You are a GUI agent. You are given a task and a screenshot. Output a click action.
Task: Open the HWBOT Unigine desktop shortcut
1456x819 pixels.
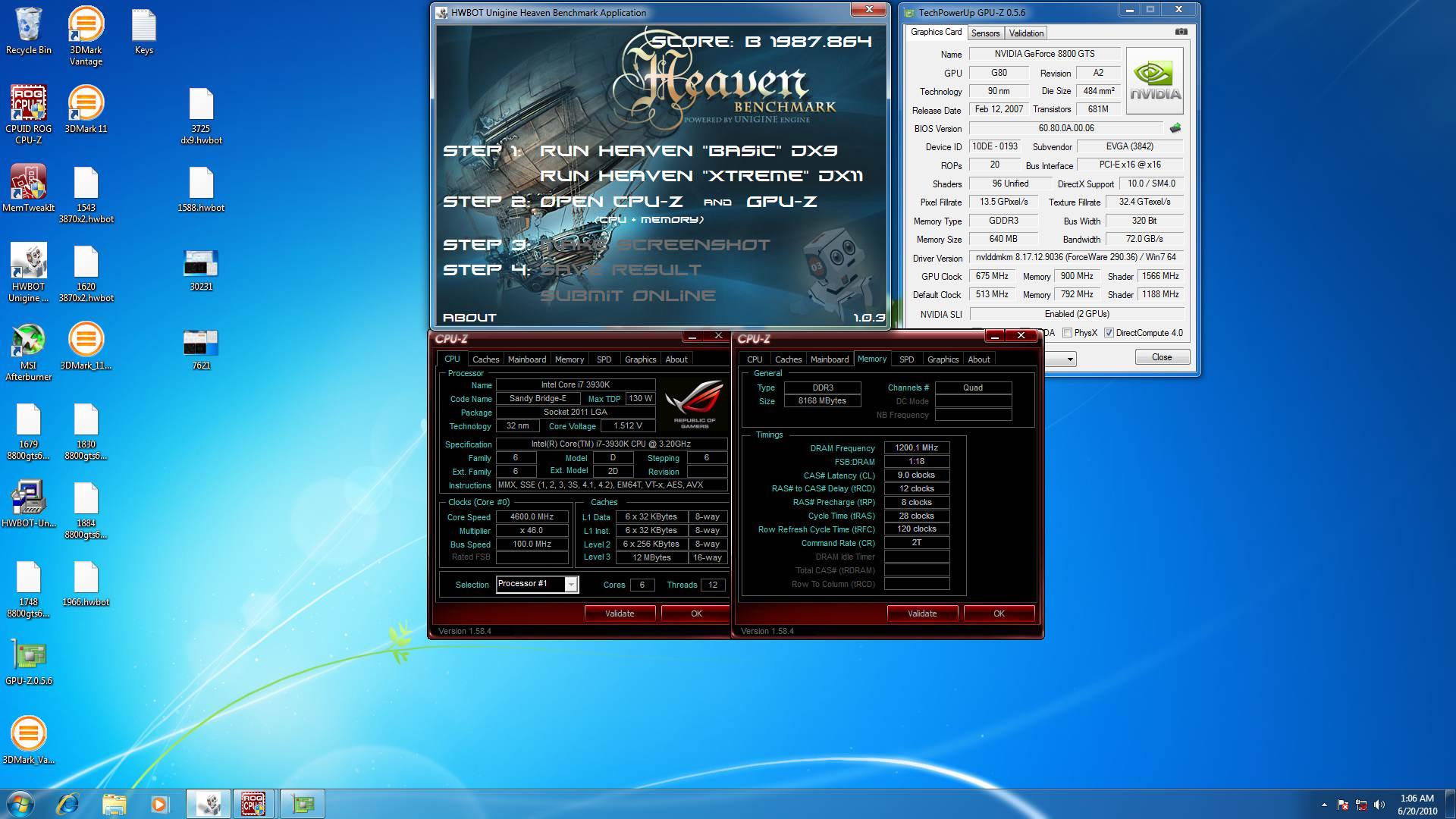[x=28, y=273]
